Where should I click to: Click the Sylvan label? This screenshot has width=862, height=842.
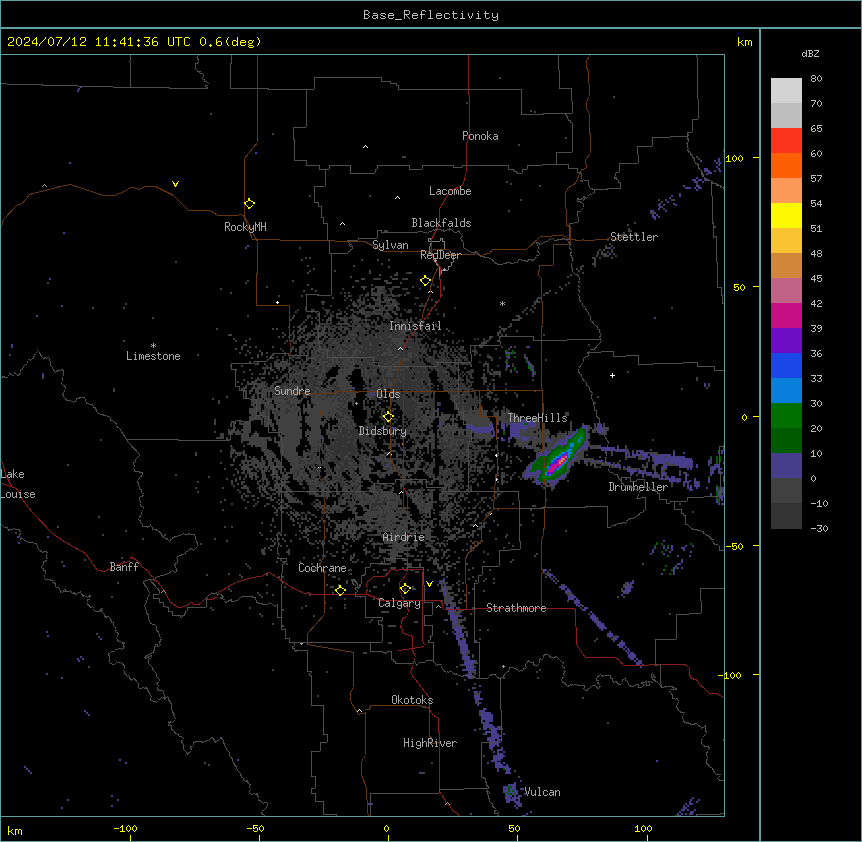tap(390, 245)
